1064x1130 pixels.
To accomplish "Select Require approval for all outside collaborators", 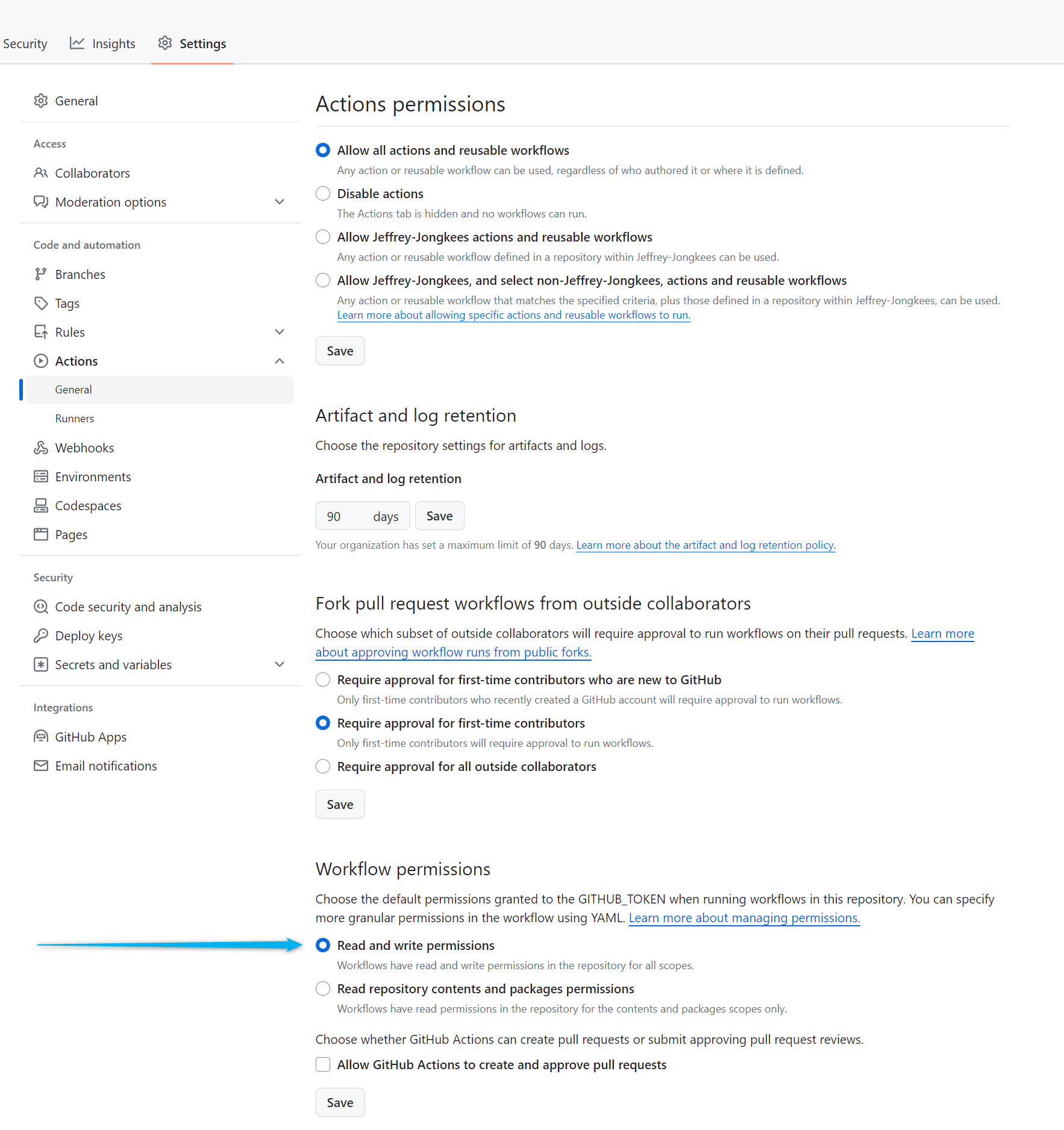I will tap(323, 766).
